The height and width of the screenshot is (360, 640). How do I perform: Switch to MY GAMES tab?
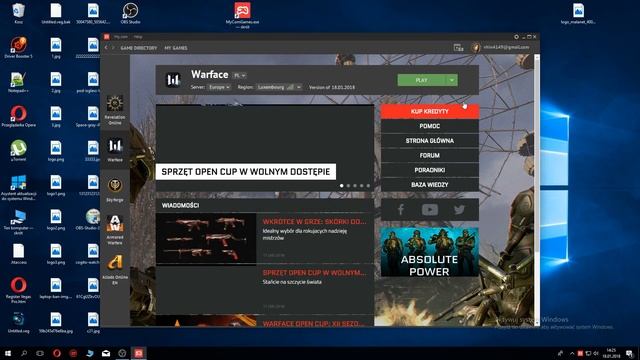coord(176,48)
